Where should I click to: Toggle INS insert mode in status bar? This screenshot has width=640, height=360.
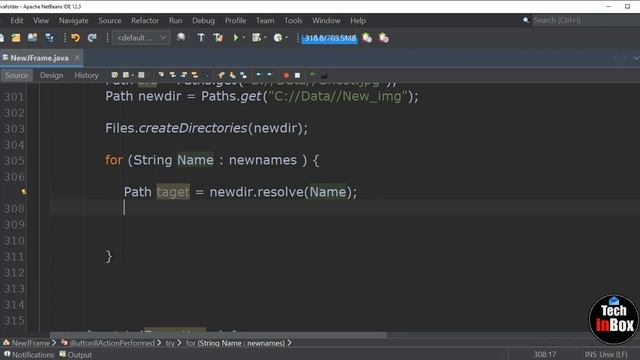590,355
